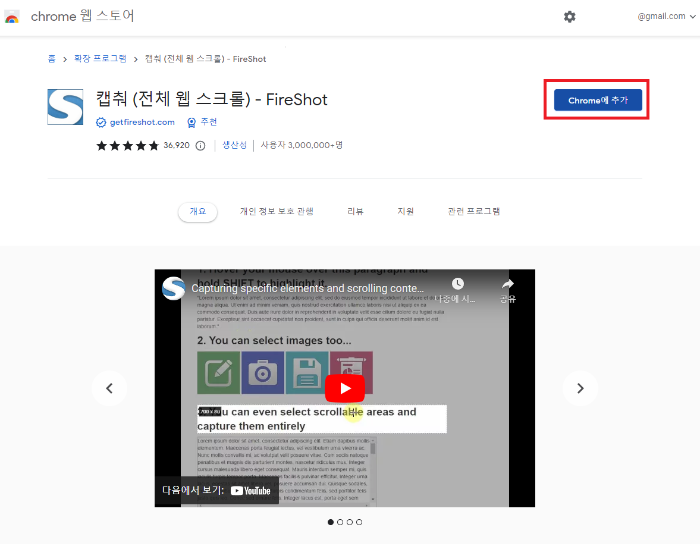Click the video share arrow icon
Screen dimensions: 700x544
508,284
